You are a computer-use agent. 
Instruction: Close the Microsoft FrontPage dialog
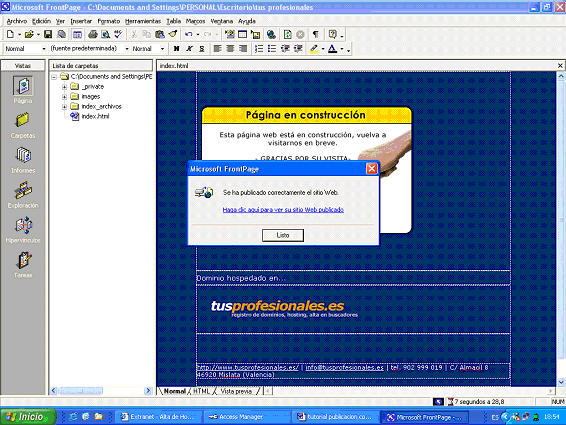pyautogui.click(x=371, y=169)
